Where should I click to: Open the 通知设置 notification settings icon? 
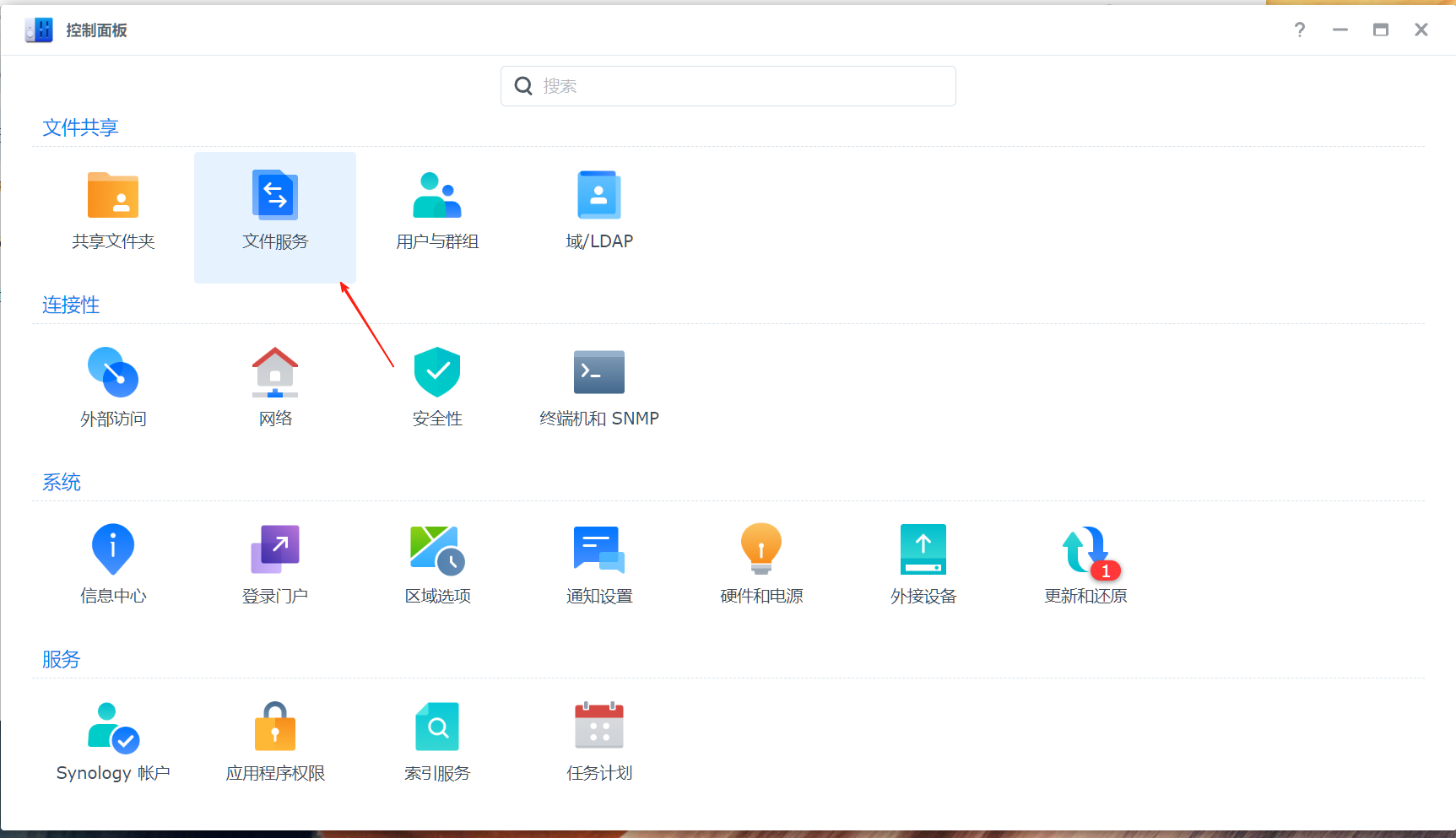599,549
